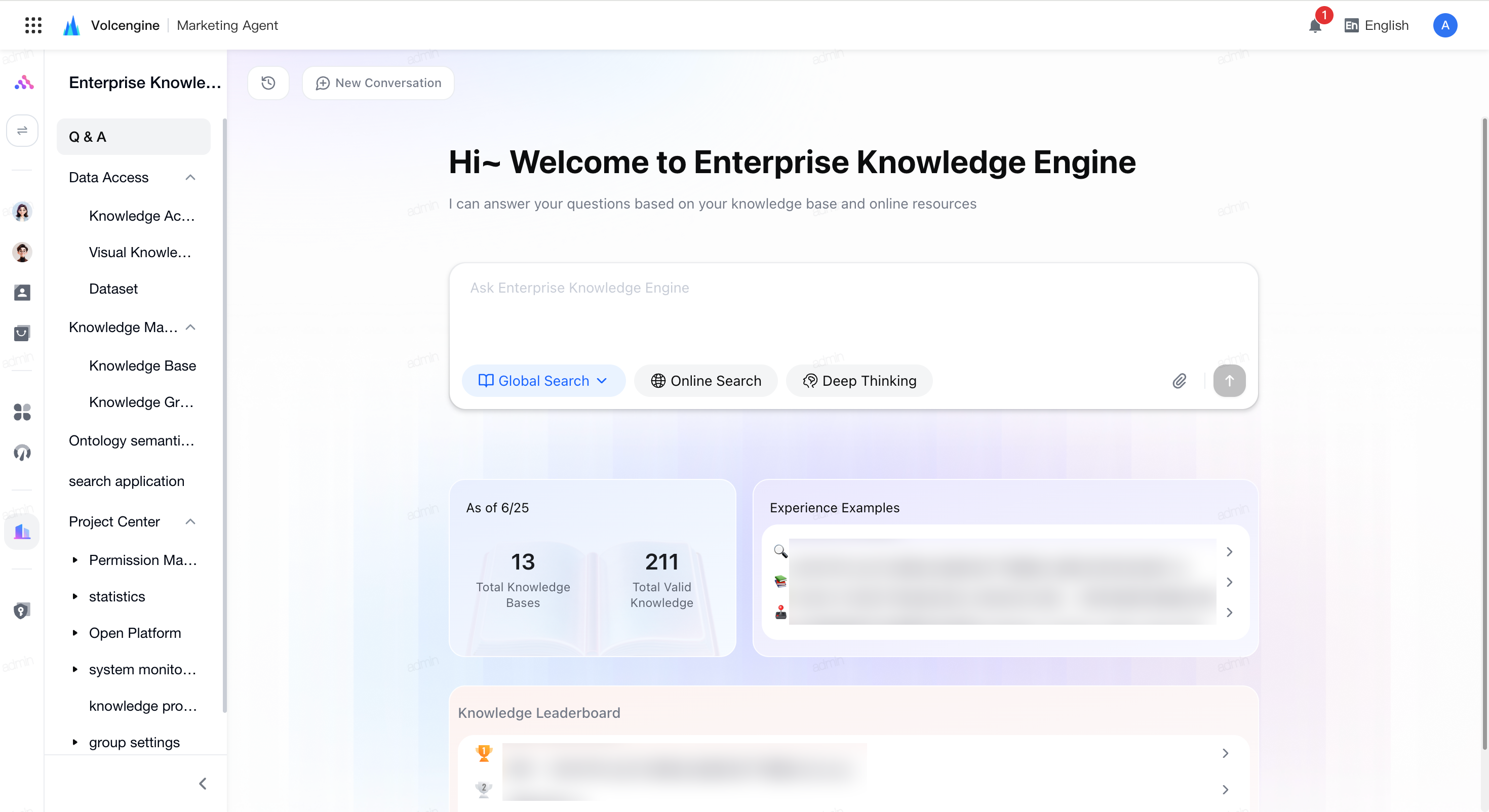Open the headset support sidebar icon
1489x812 pixels.
pyautogui.click(x=22, y=453)
